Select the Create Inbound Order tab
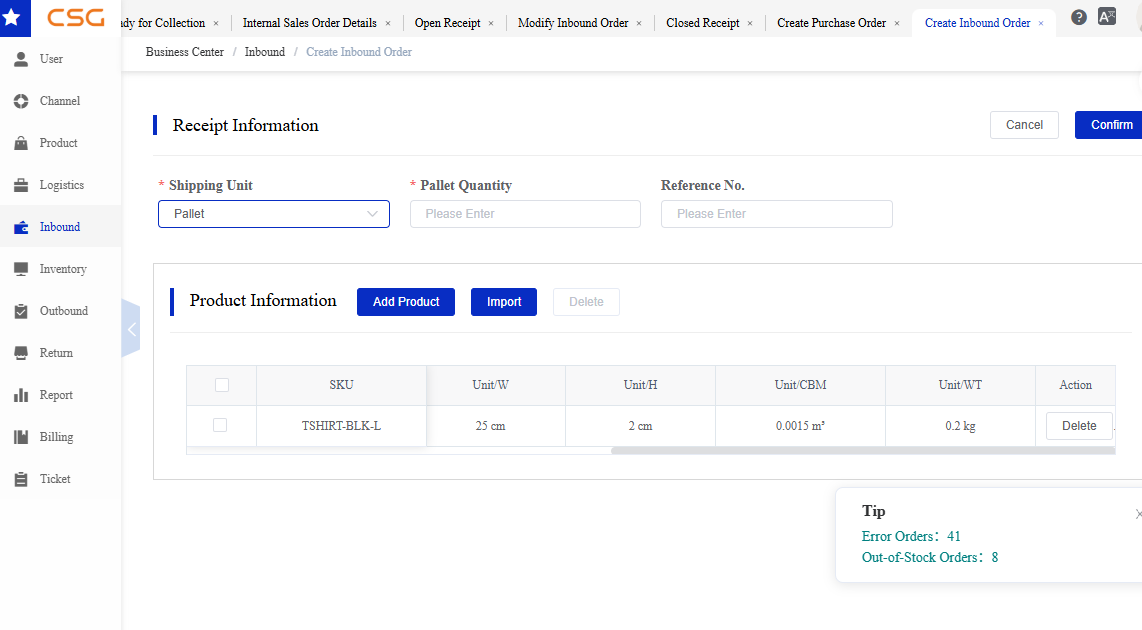This screenshot has width=1142, height=630. [x=977, y=23]
